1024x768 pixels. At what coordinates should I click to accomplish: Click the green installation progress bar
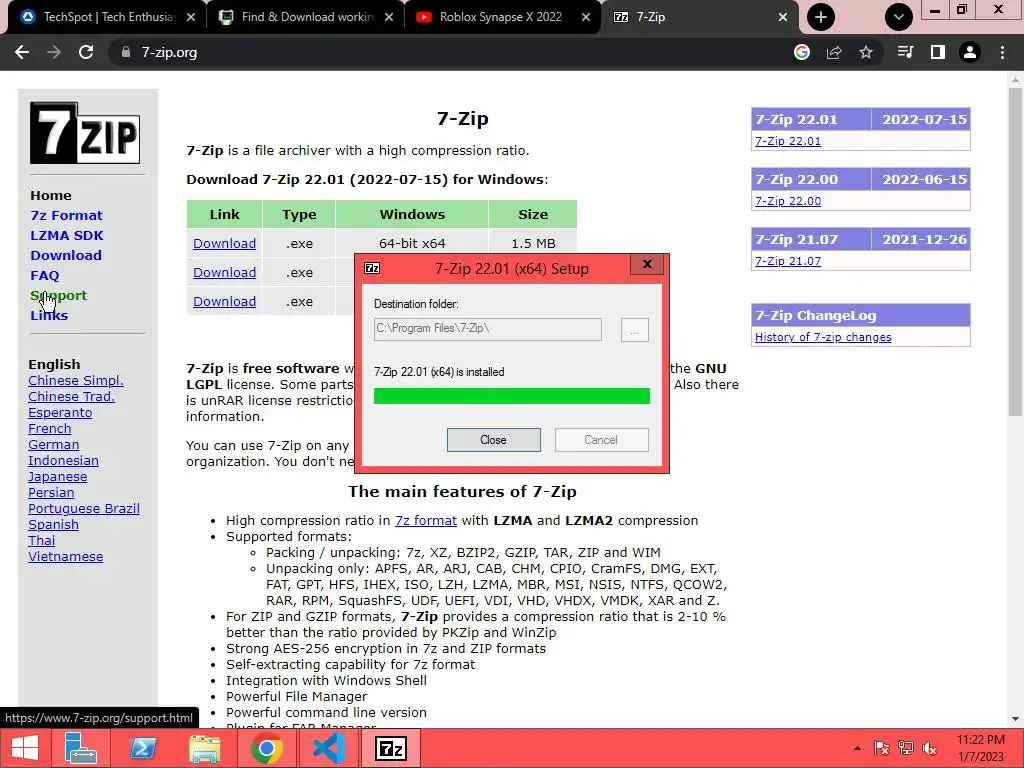coord(511,396)
